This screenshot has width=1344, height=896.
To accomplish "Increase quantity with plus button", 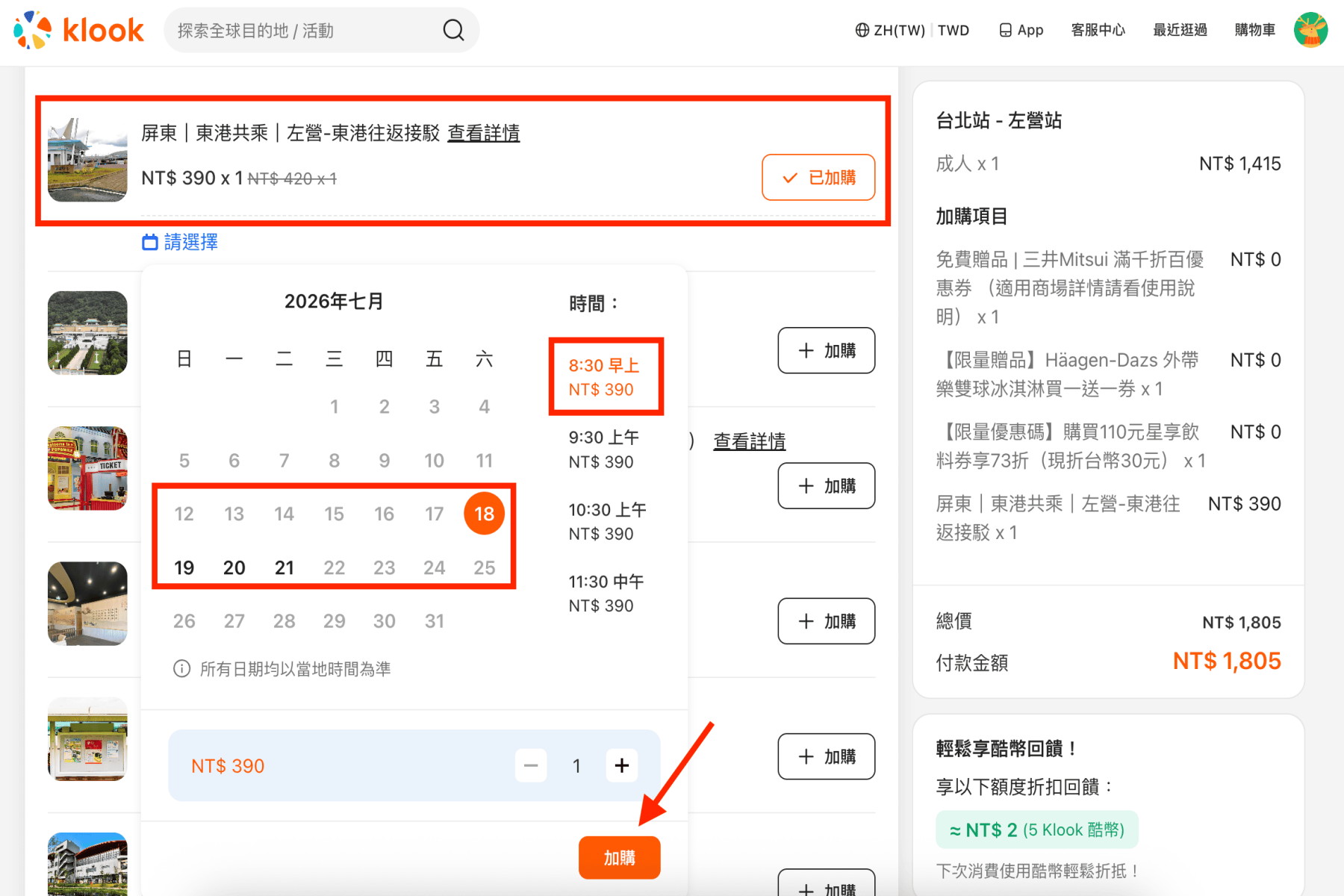I will tap(622, 765).
